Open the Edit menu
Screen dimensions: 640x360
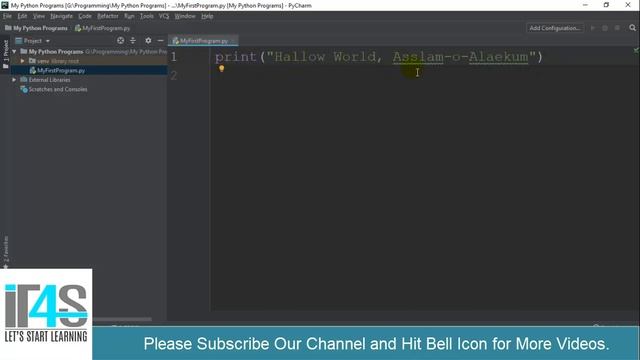pyautogui.click(x=22, y=16)
